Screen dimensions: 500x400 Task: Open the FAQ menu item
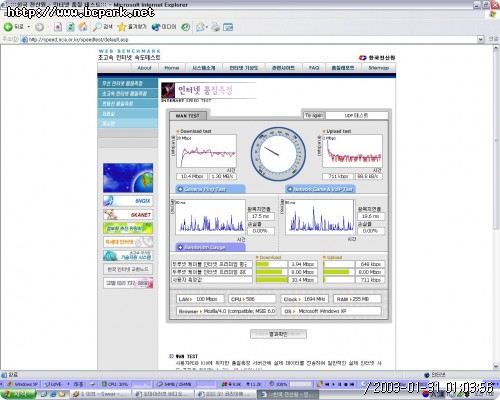click(314, 68)
